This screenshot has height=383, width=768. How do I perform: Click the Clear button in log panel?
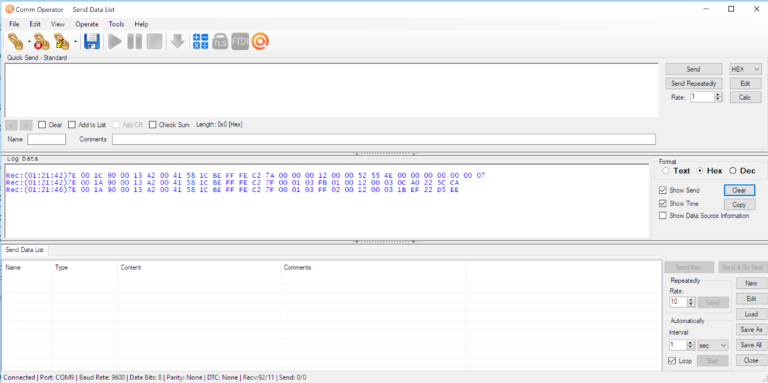tap(739, 190)
